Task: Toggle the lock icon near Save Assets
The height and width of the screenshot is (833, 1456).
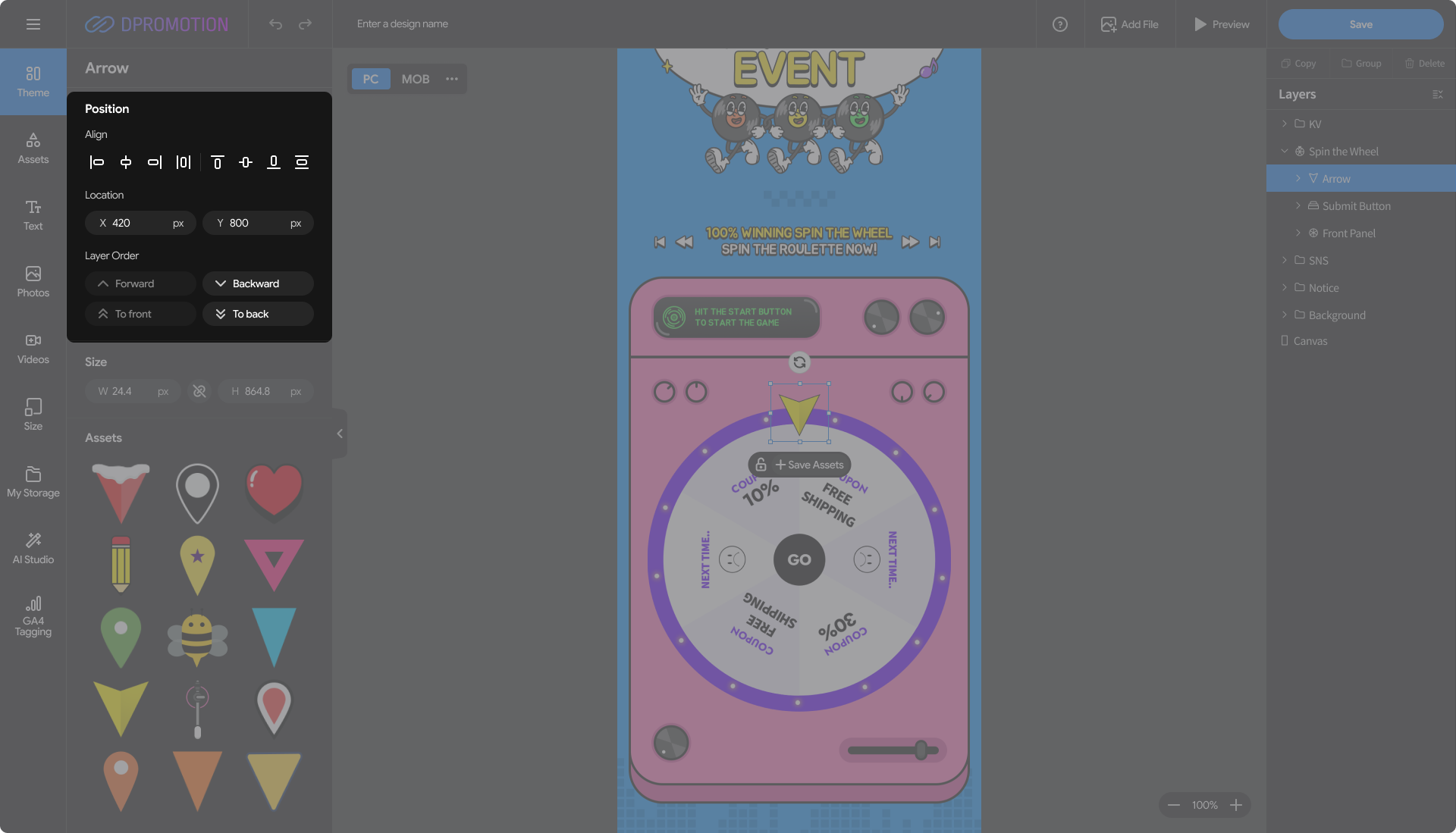Action: pos(761,465)
